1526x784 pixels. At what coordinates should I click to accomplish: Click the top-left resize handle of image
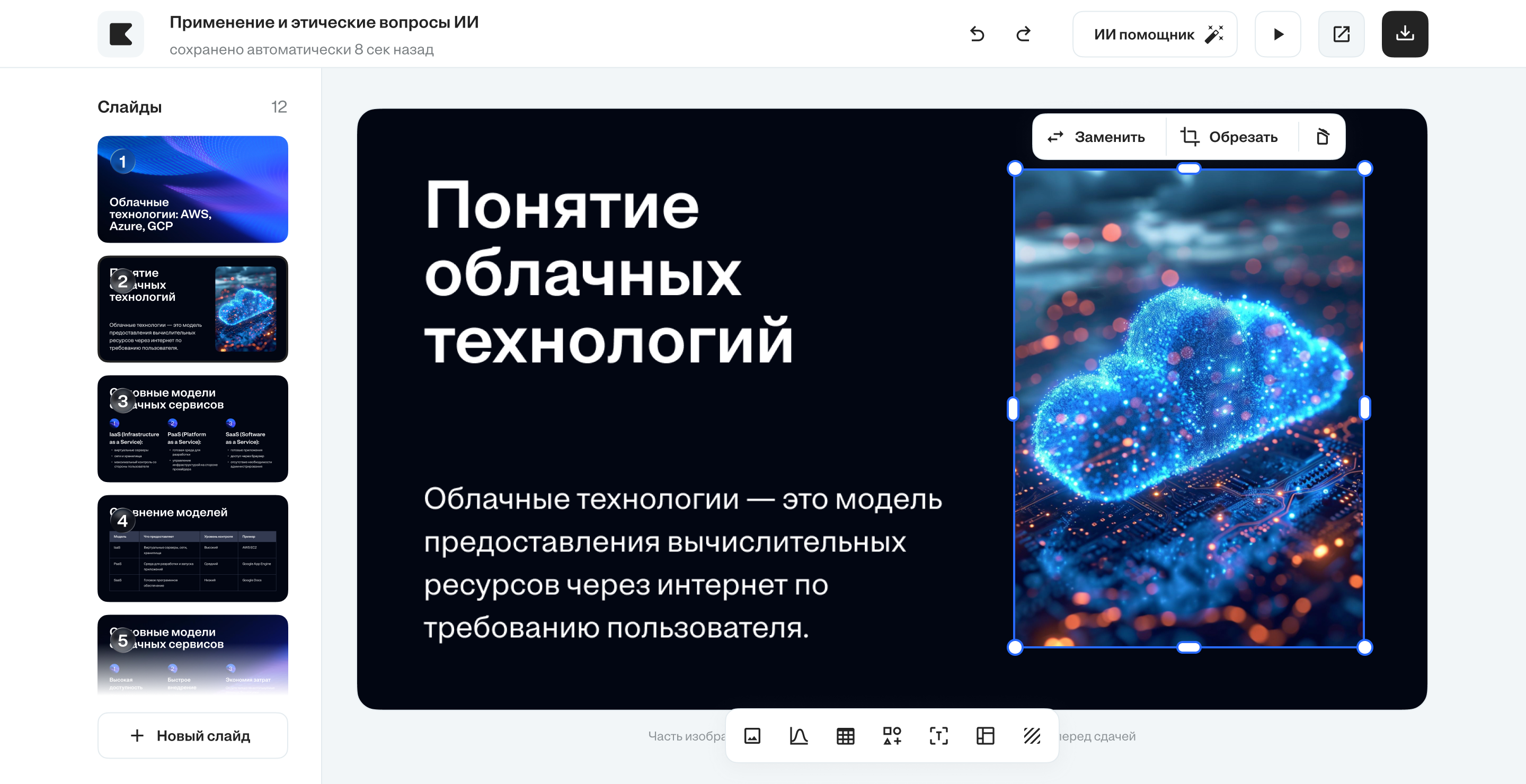pyautogui.click(x=1015, y=169)
